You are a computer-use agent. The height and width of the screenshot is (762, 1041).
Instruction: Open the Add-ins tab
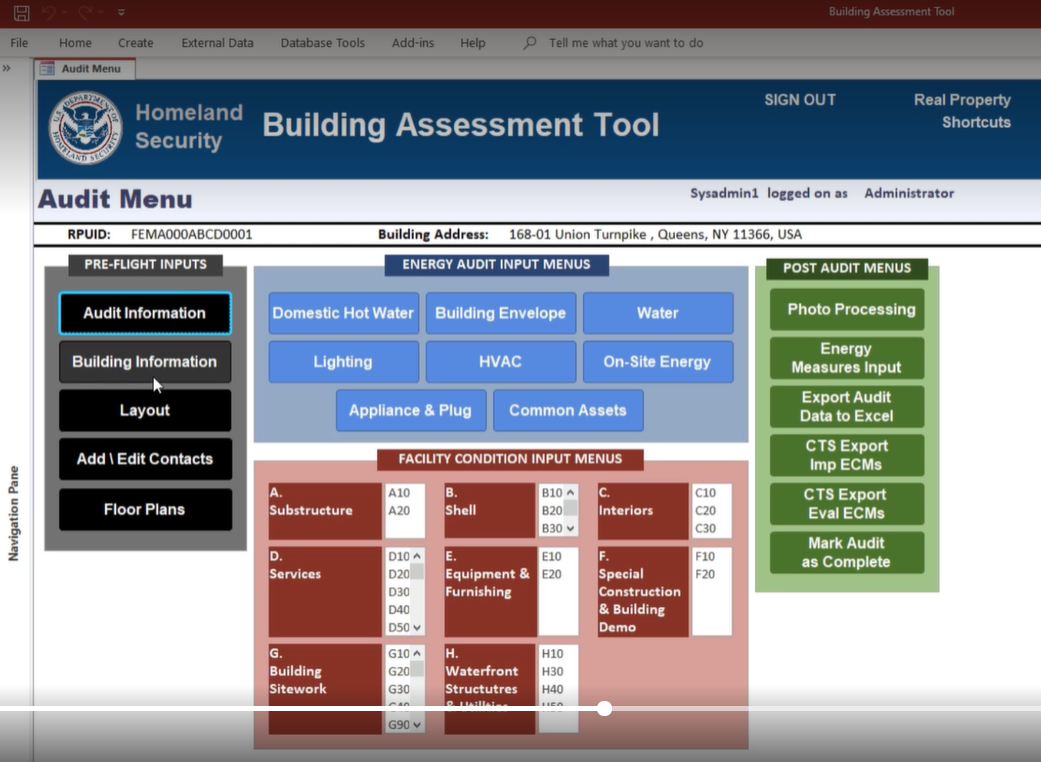tap(412, 43)
